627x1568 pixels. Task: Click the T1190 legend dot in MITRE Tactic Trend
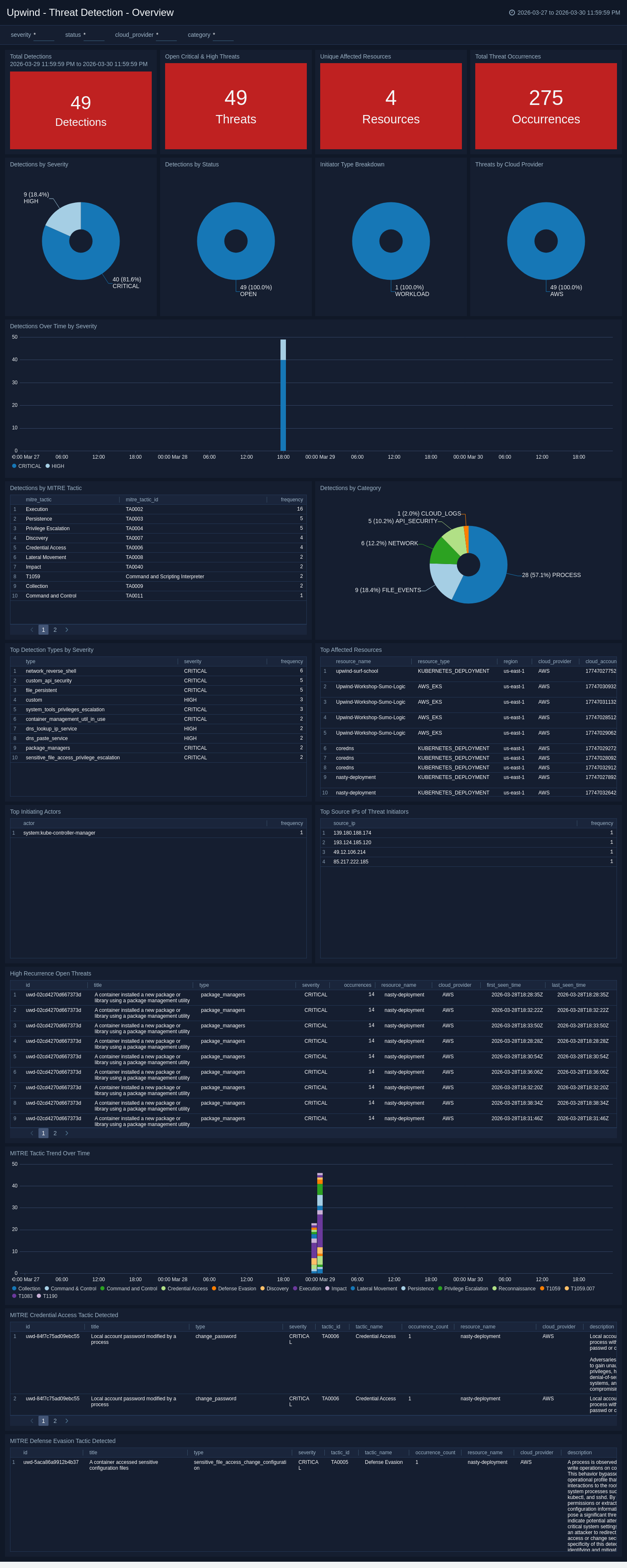click(x=39, y=1296)
